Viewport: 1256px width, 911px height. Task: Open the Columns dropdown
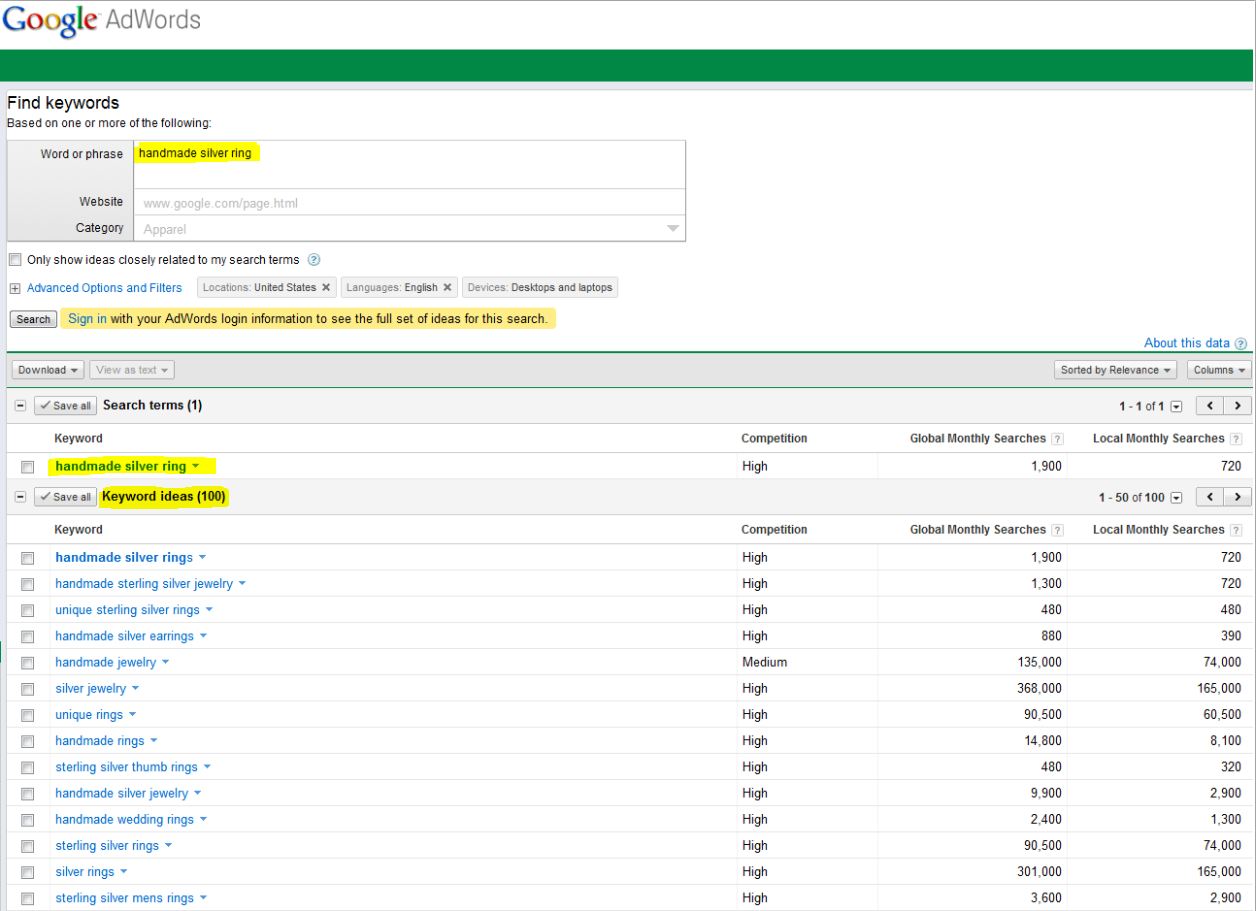(1220, 370)
